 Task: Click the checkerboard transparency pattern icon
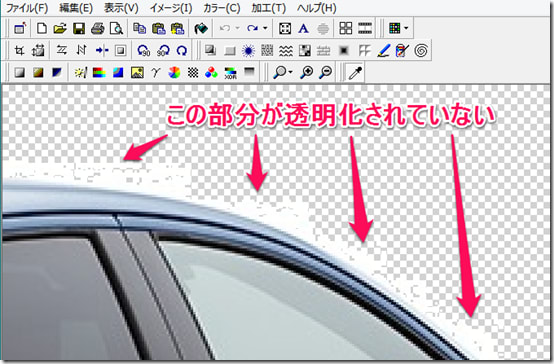coord(193,72)
